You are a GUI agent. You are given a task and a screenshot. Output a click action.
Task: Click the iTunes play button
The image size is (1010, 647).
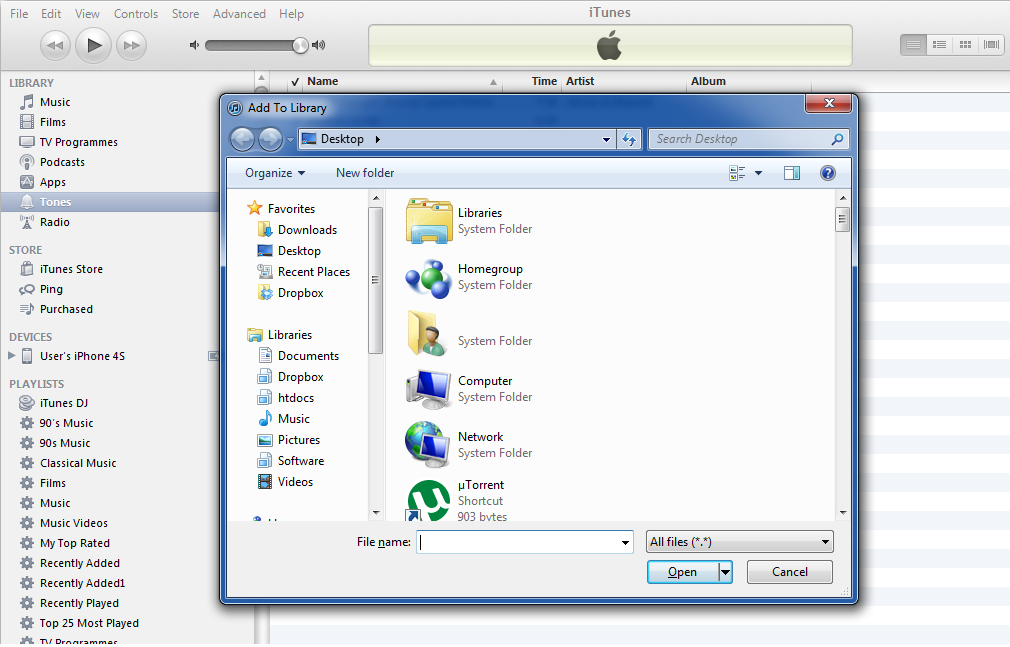coord(93,45)
